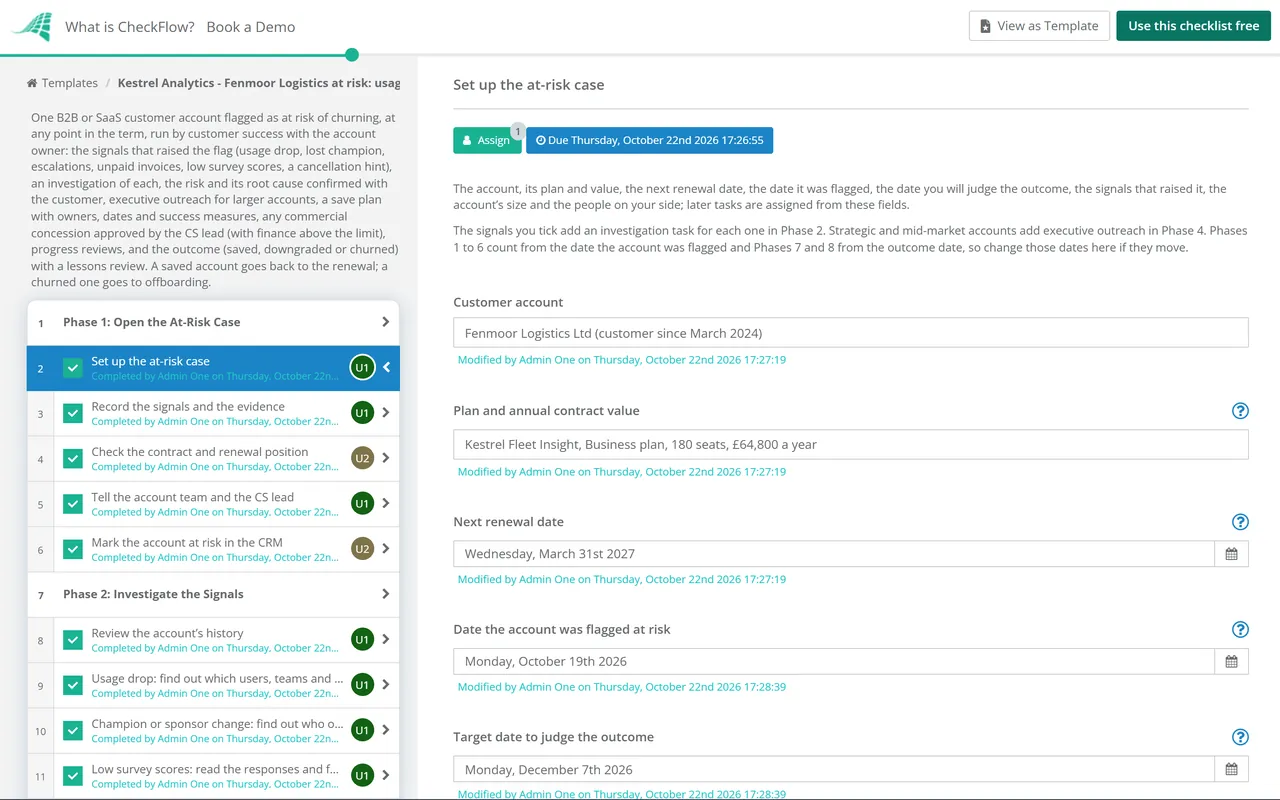1280x800 pixels.
Task: Open help for Date the account was flagged
Action: tap(1240, 629)
